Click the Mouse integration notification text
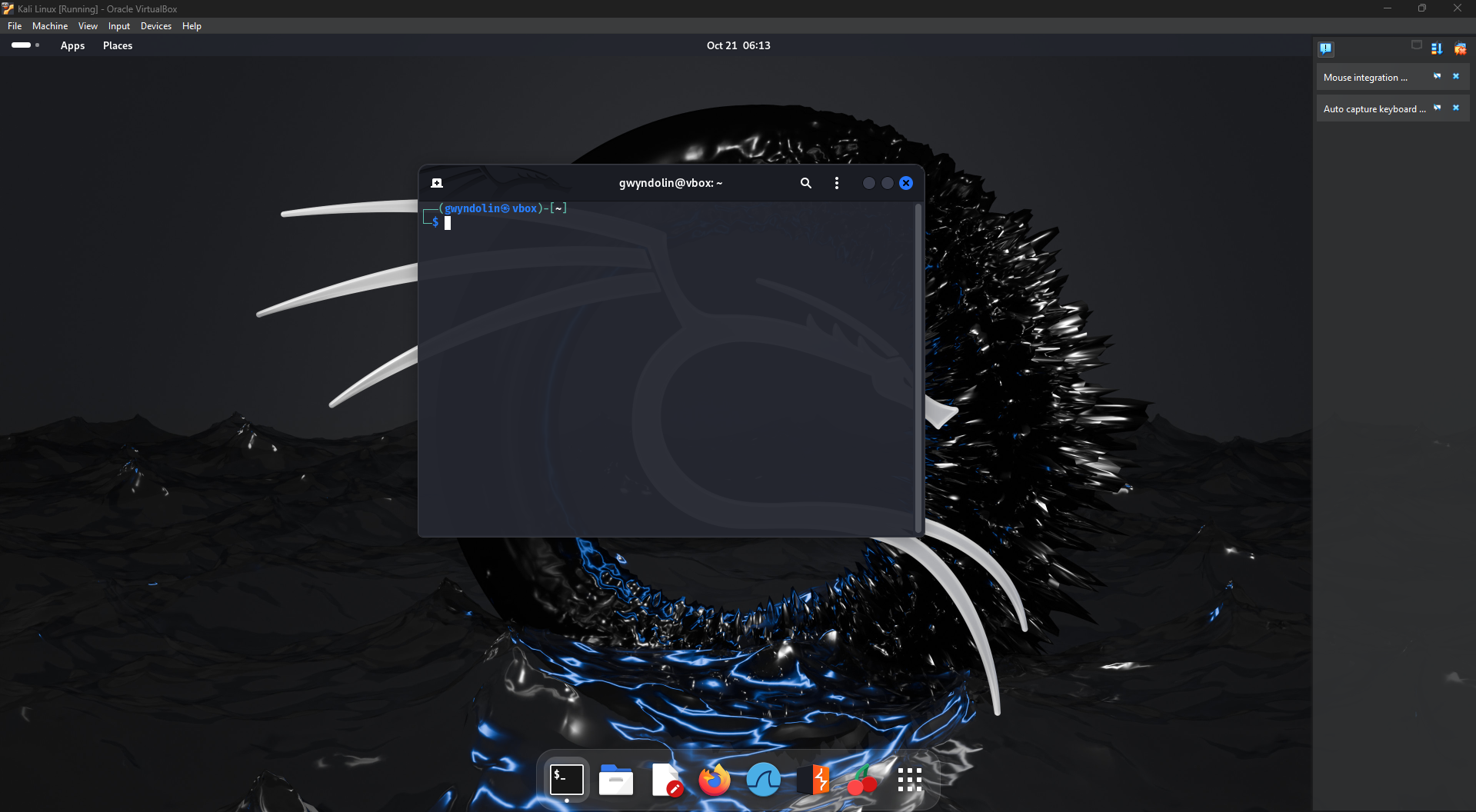Screen dimensions: 1476x812 1365,78
